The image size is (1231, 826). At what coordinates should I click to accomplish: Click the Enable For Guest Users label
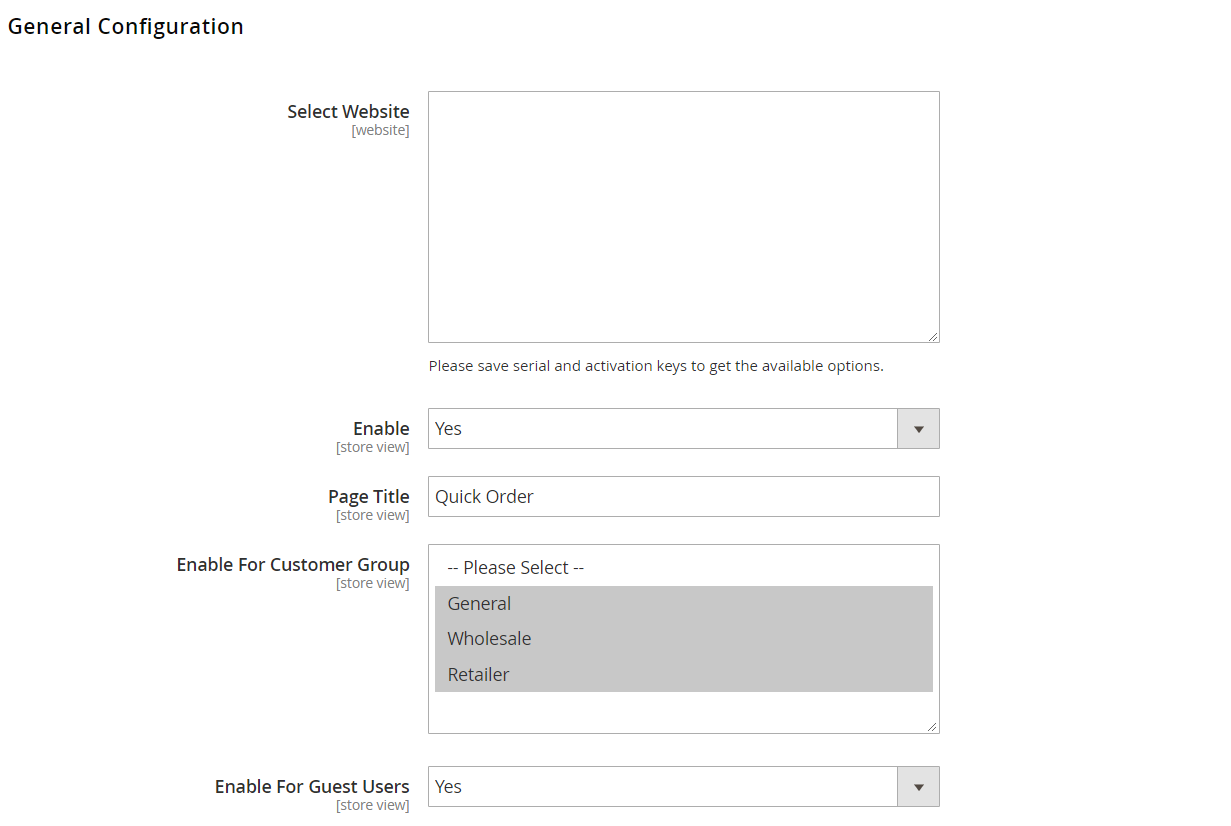coord(312,786)
